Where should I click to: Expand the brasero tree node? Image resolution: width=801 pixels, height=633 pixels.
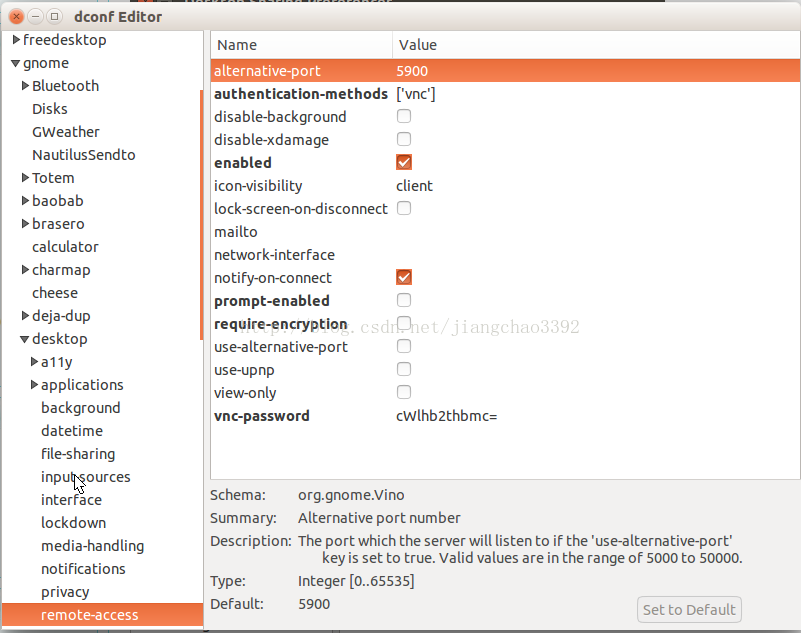tap(25, 223)
